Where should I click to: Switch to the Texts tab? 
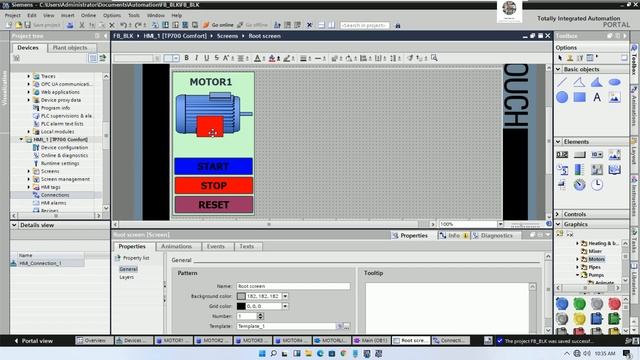coord(247,246)
